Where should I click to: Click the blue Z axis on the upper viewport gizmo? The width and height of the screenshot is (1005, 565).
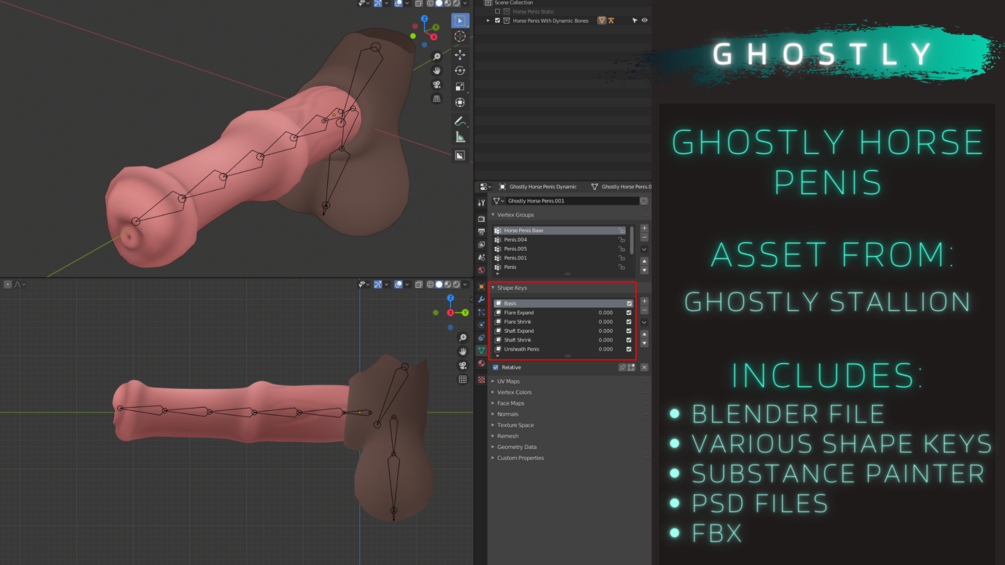coord(424,19)
